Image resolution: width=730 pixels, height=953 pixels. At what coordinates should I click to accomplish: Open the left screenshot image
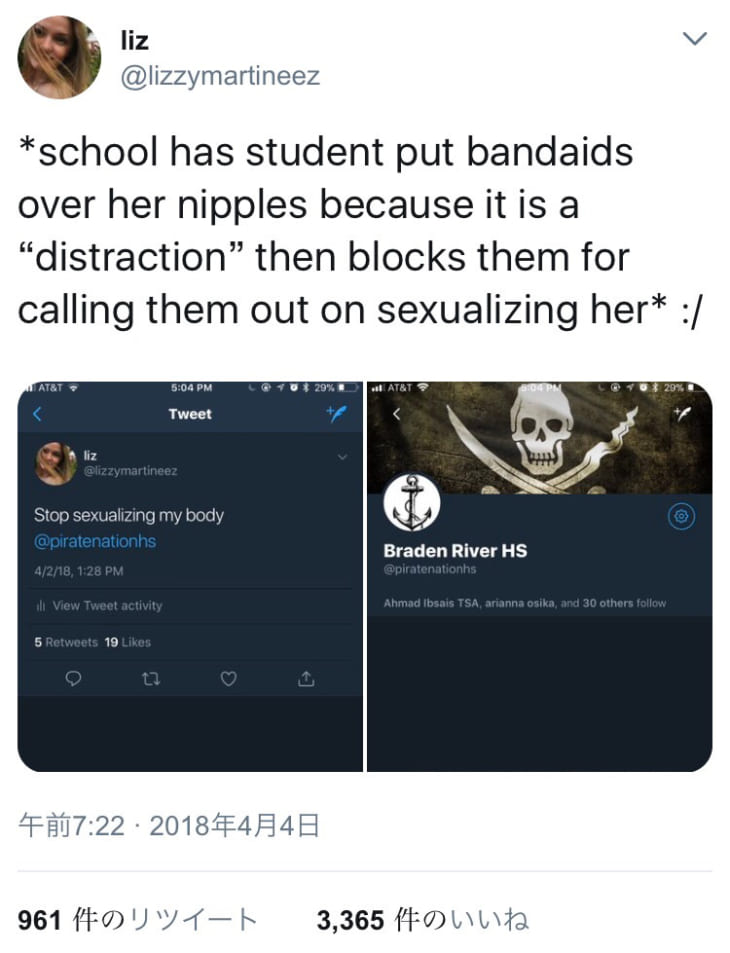190,577
